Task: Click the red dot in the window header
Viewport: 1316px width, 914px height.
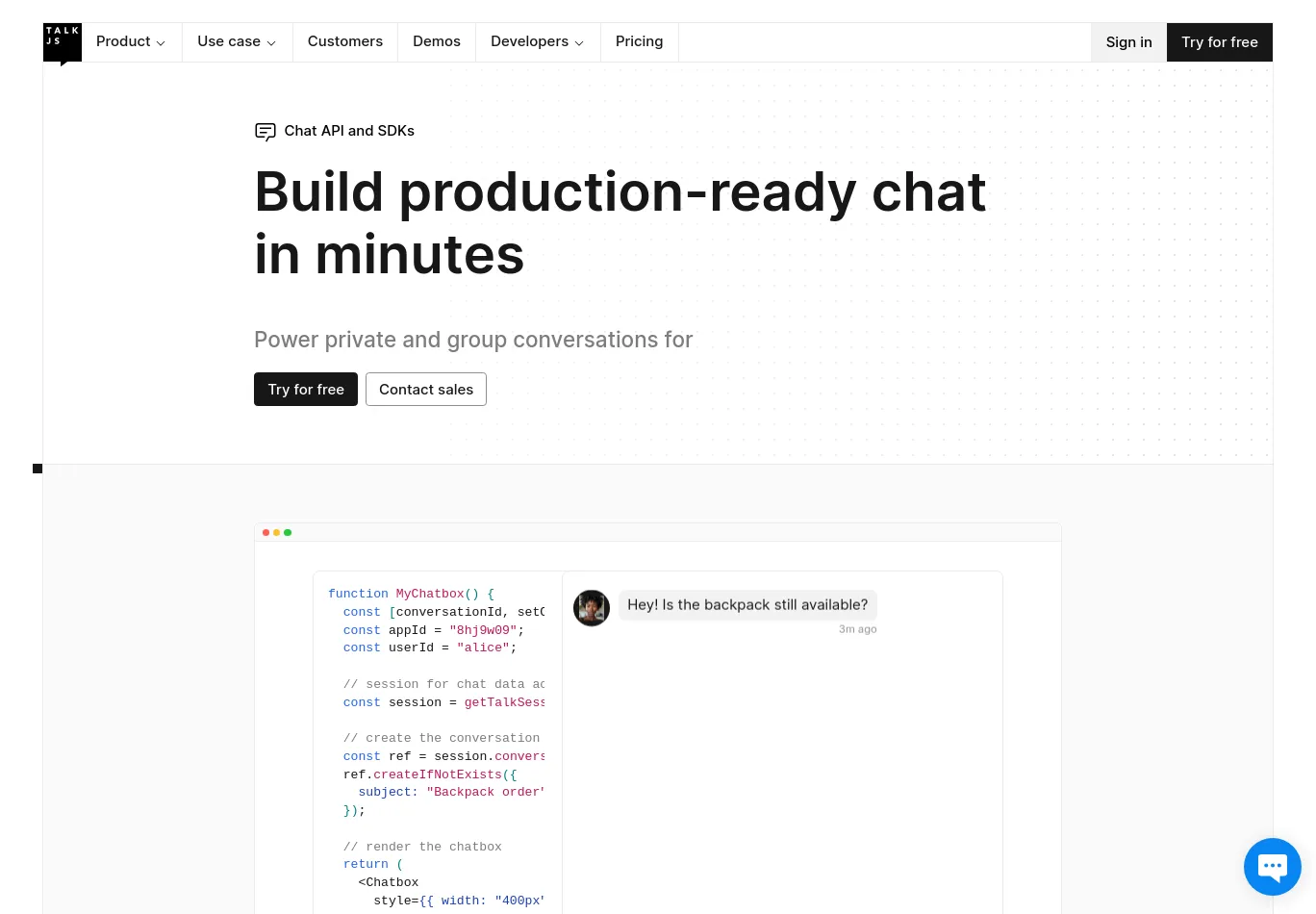Action: click(x=266, y=532)
